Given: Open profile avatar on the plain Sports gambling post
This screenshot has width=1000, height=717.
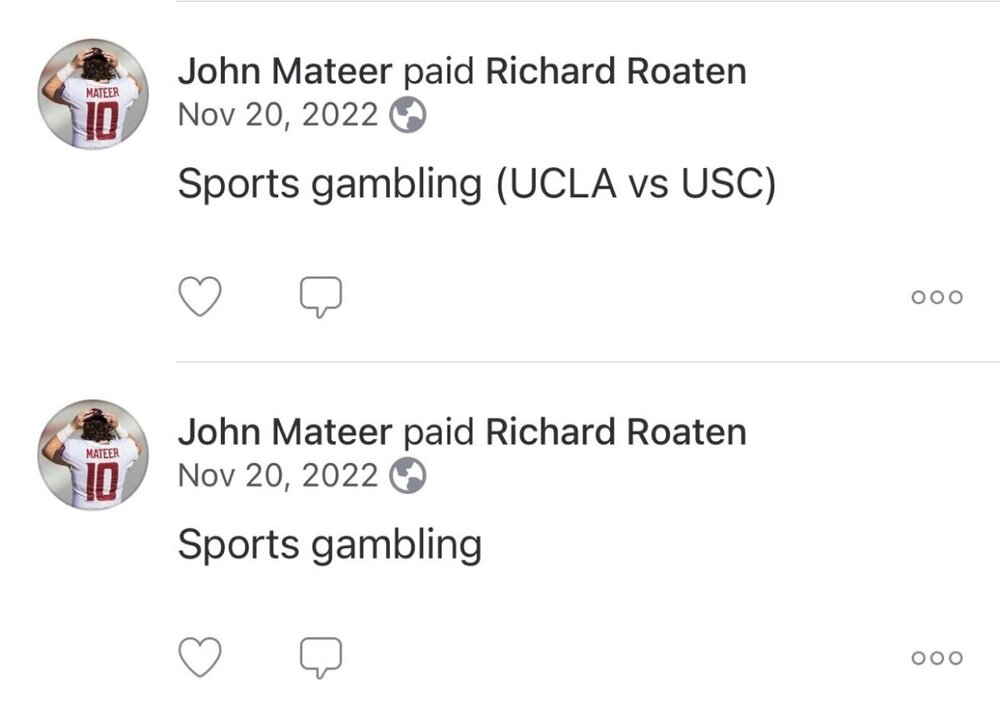Looking at the screenshot, I should click(x=93, y=455).
